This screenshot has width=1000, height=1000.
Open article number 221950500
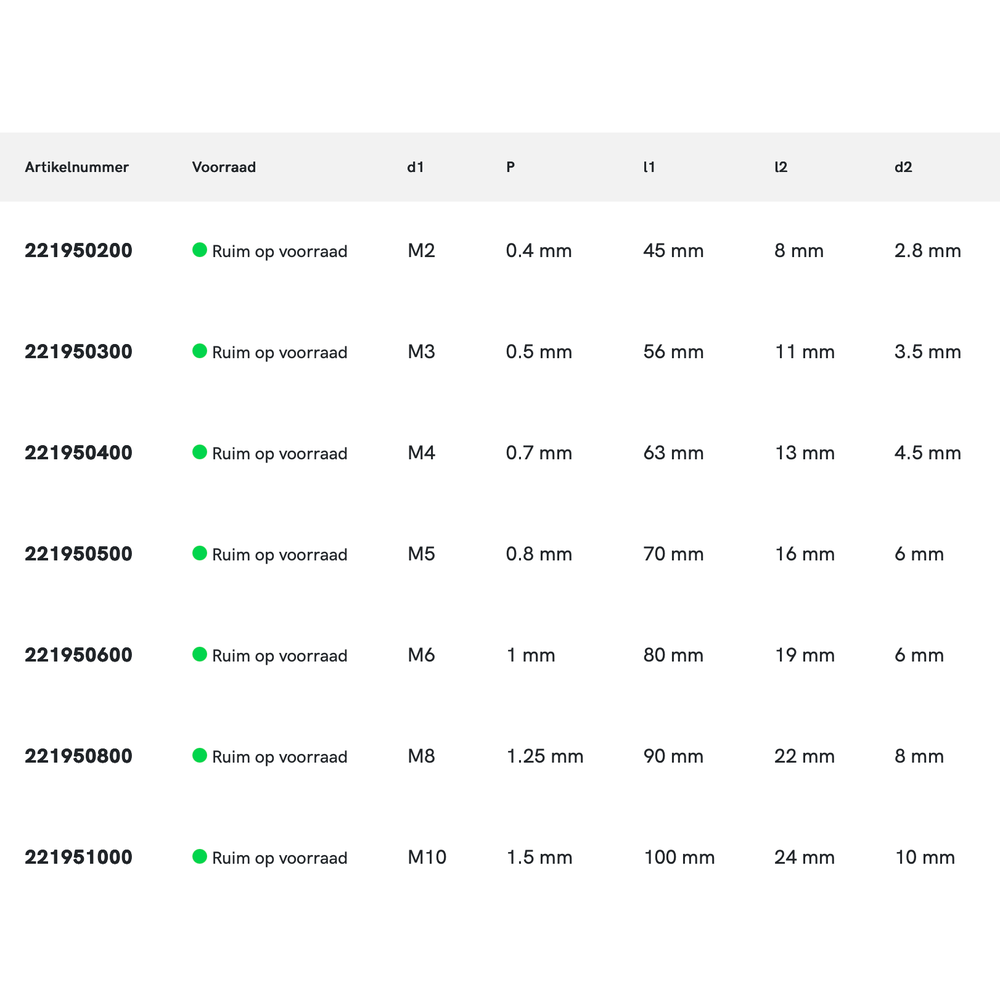click(78, 554)
